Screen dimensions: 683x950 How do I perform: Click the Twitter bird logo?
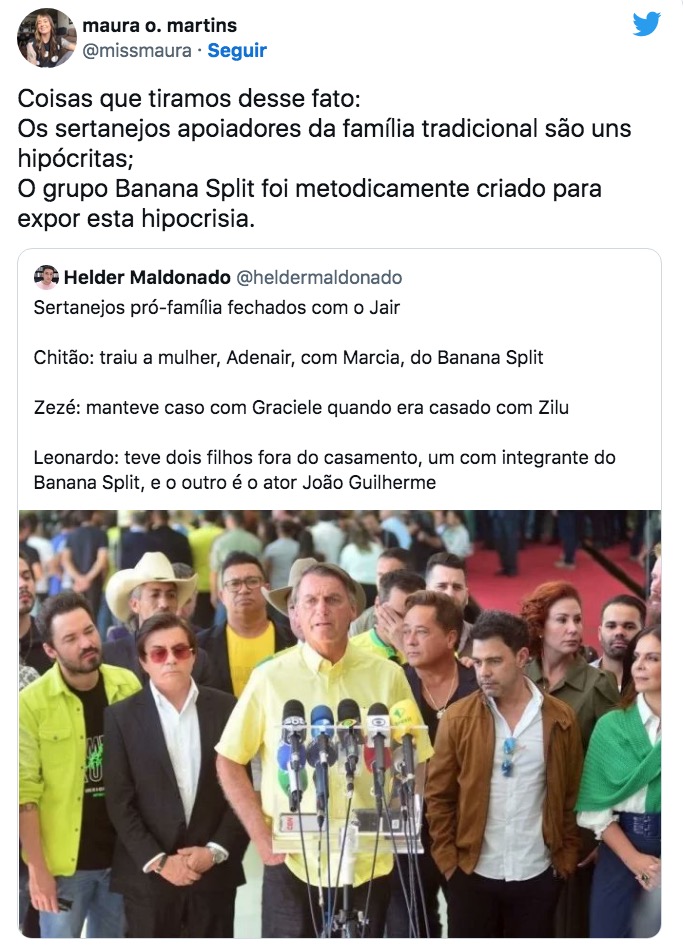coord(647,25)
